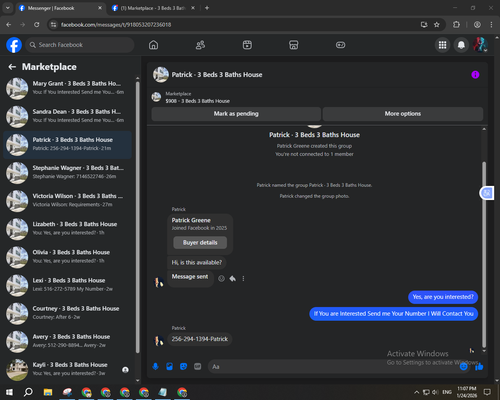Go back in browser history
The image size is (500, 400).
[x=9, y=25]
